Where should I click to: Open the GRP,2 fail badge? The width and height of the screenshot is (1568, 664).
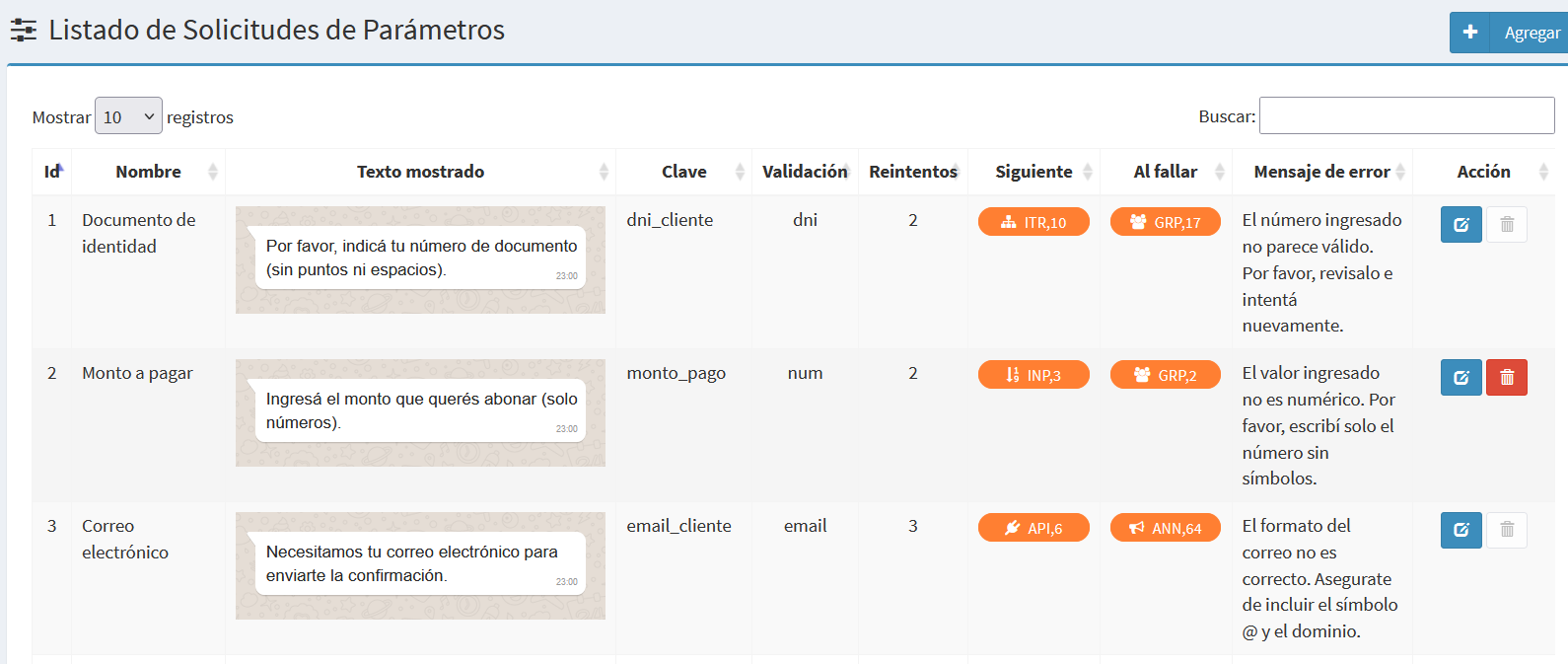click(1166, 375)
